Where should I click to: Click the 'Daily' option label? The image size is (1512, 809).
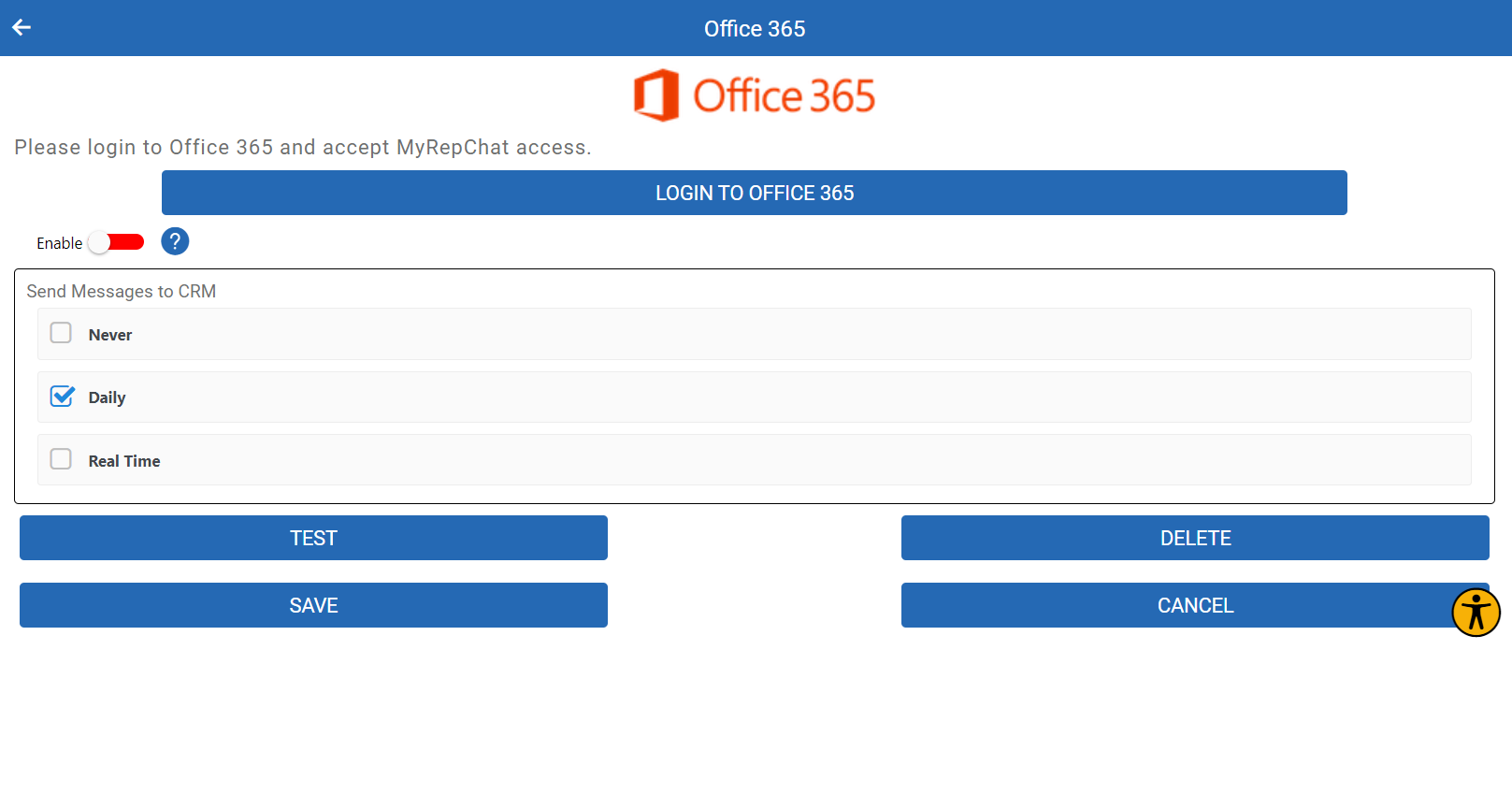(x=107, y=397)
